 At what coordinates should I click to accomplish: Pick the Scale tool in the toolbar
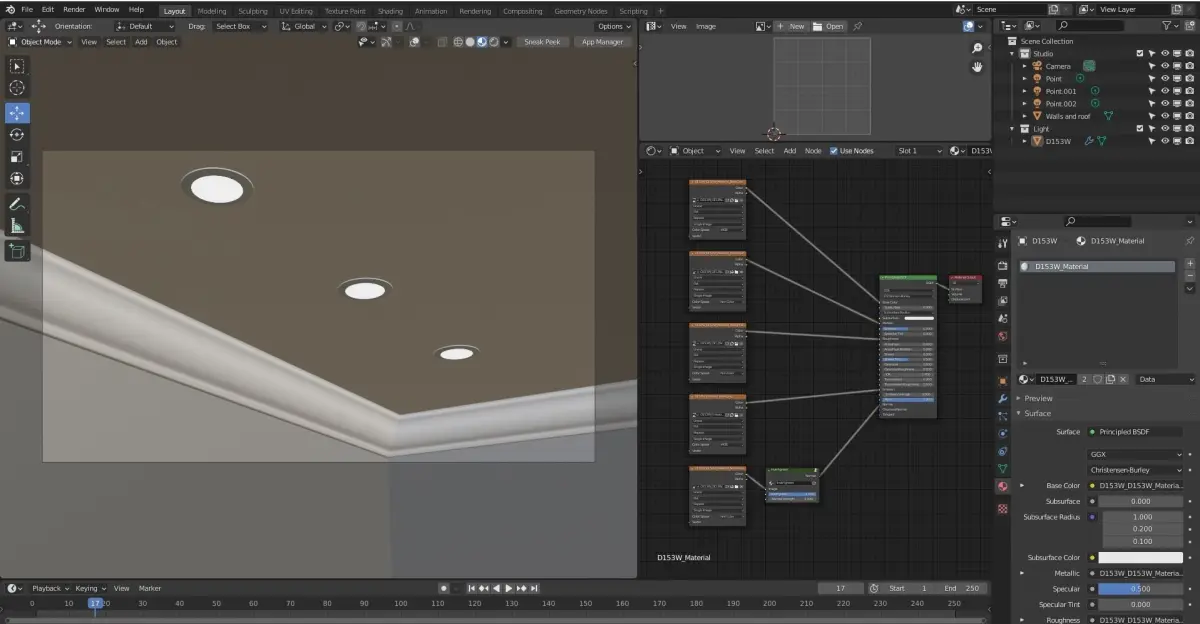17,157
